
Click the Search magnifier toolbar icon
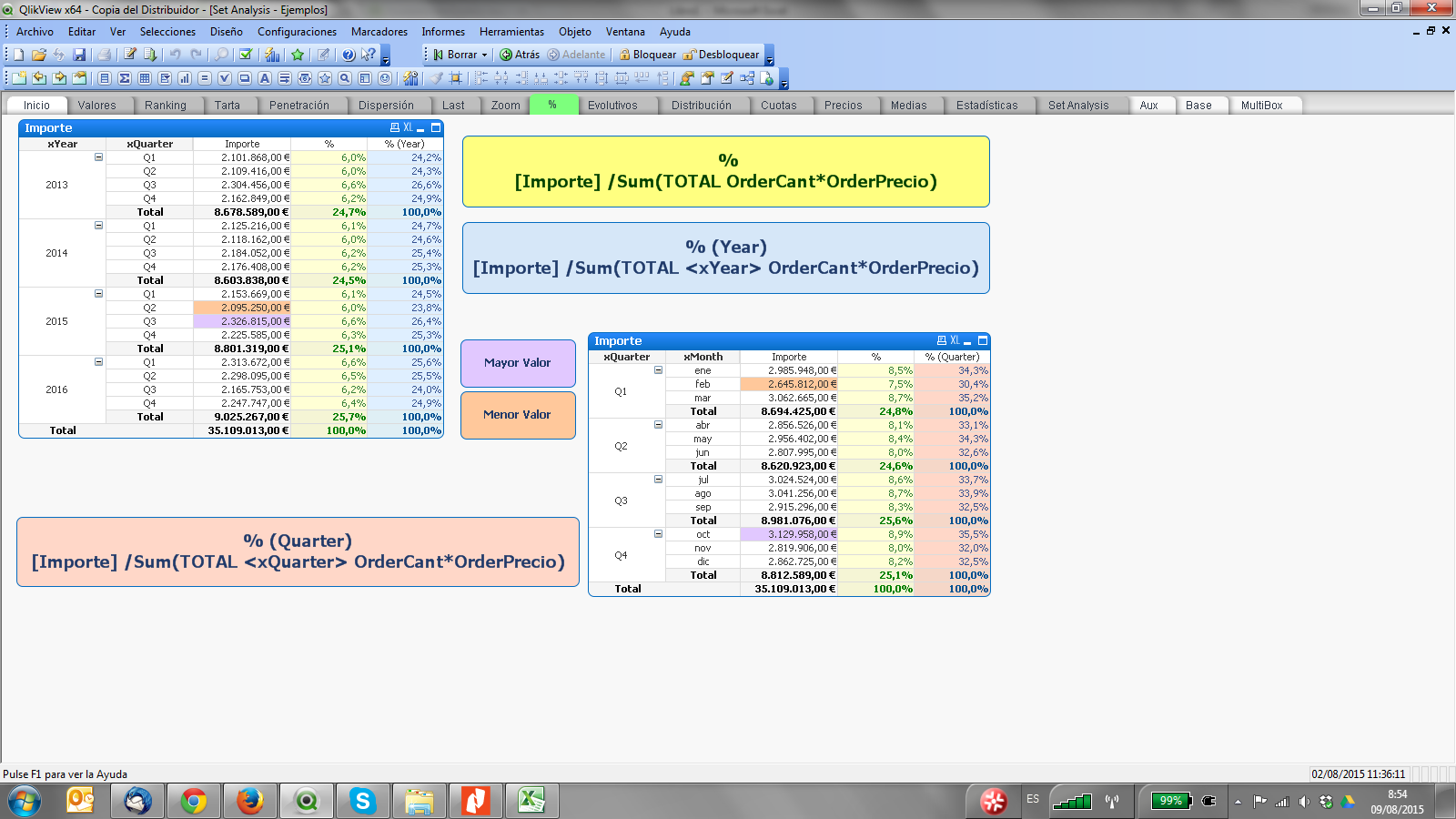coord(221,55)
